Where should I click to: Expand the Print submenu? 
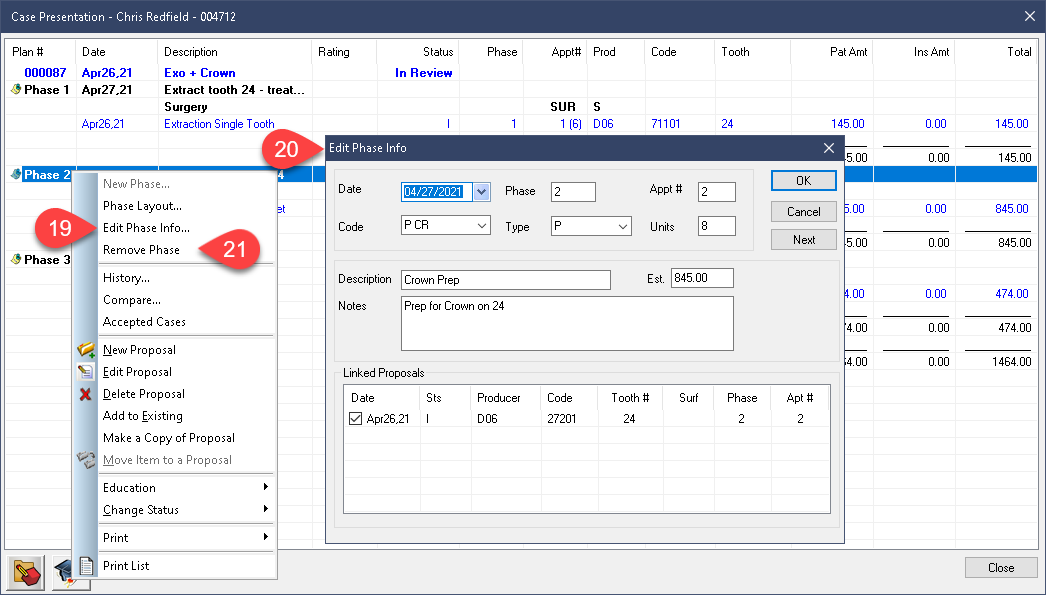pyautogui.click(x=185, y=538)
